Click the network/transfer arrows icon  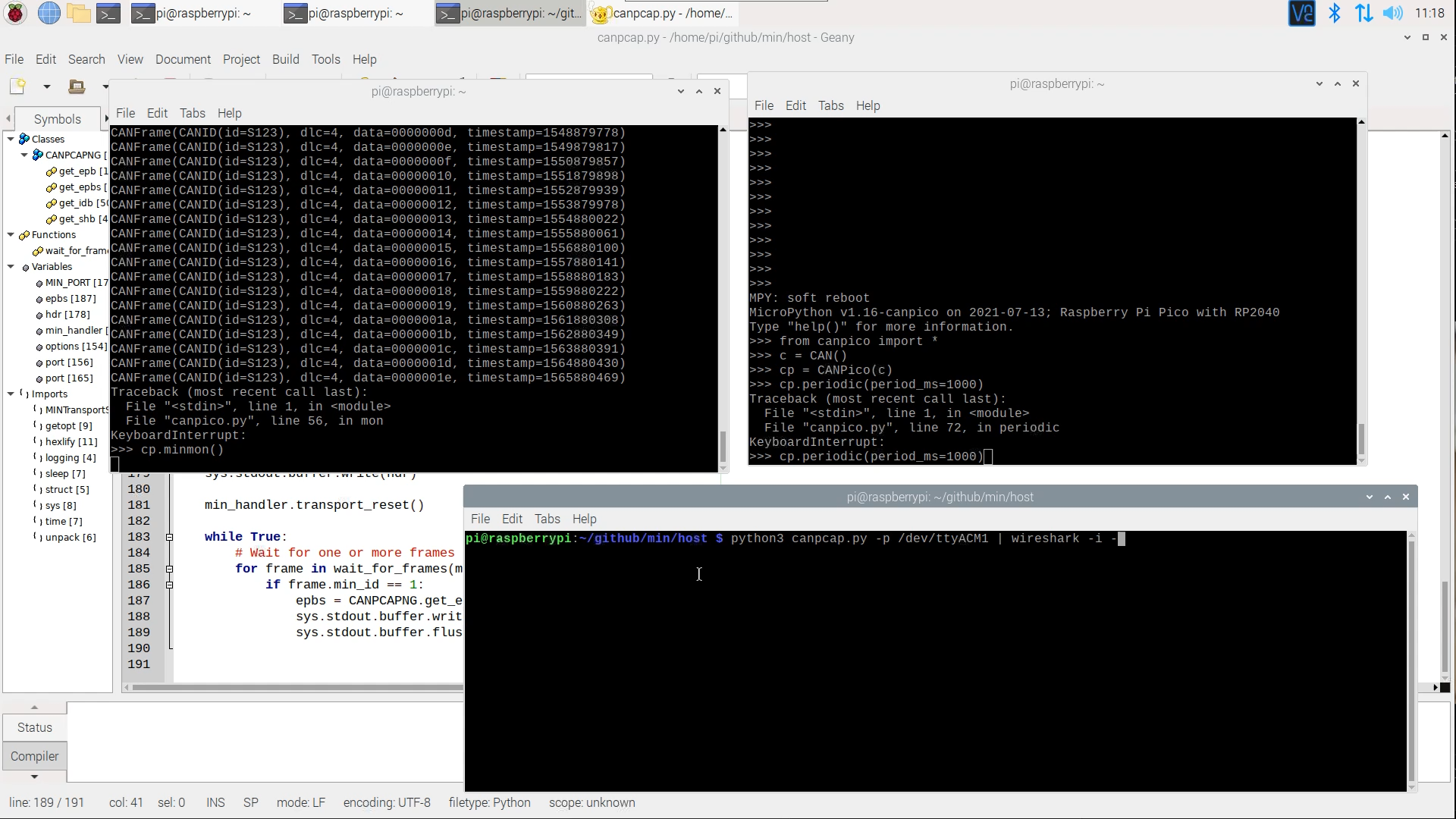click(1363, 13)
